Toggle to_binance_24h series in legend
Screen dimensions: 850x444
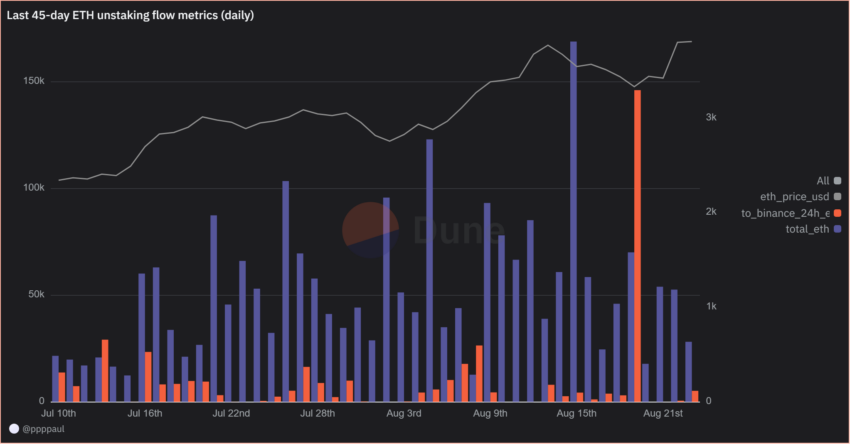tap(791, 213)
